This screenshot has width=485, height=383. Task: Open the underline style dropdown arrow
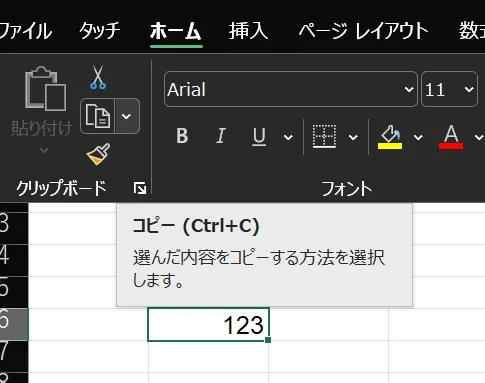[x=288, y=137]
